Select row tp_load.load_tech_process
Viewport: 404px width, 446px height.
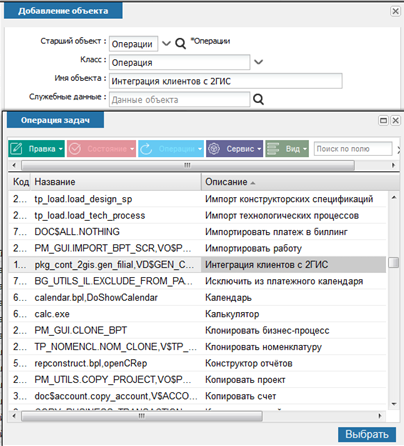197,215
